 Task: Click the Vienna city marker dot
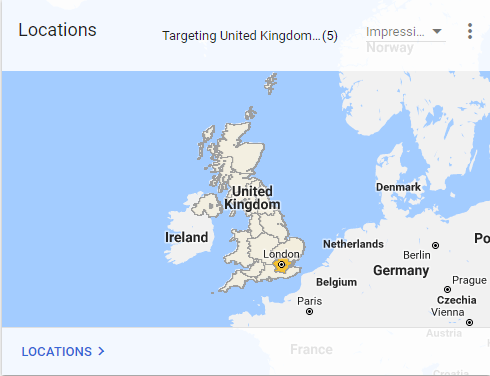coord(469,322)
